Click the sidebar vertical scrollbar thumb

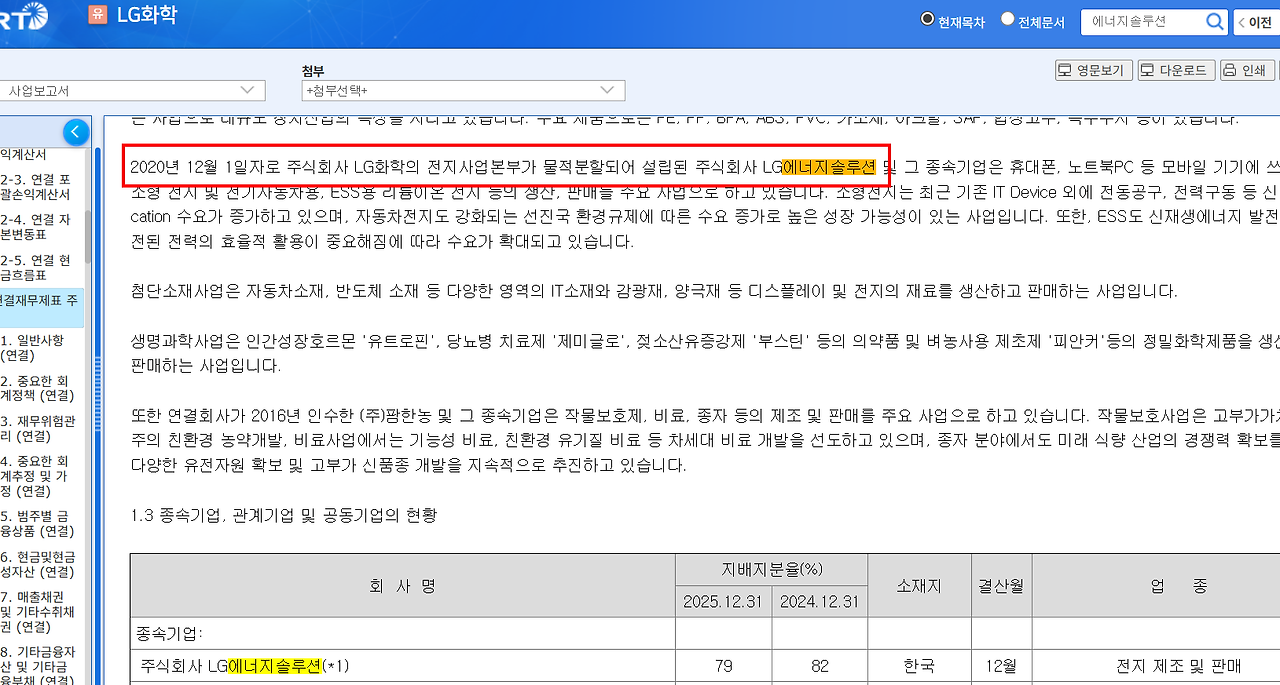(x=89, y=235)
